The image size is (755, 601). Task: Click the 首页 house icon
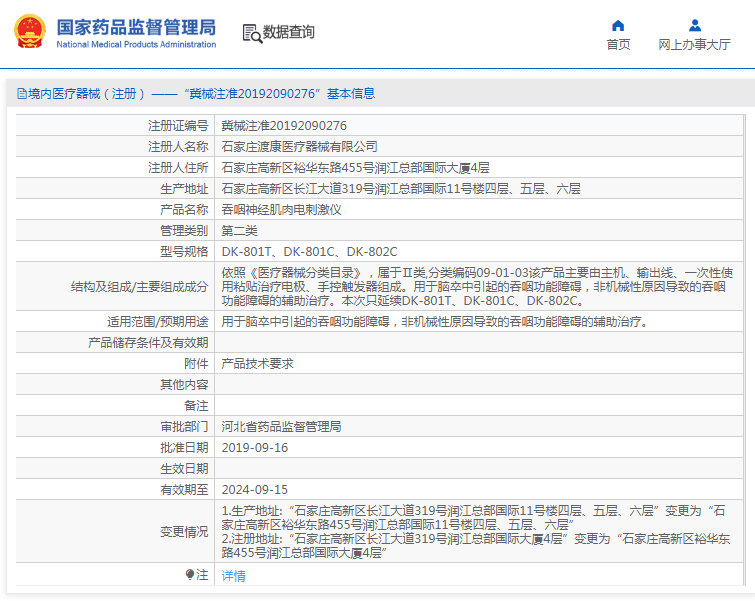pyautogui.click(x=618, y=26)
